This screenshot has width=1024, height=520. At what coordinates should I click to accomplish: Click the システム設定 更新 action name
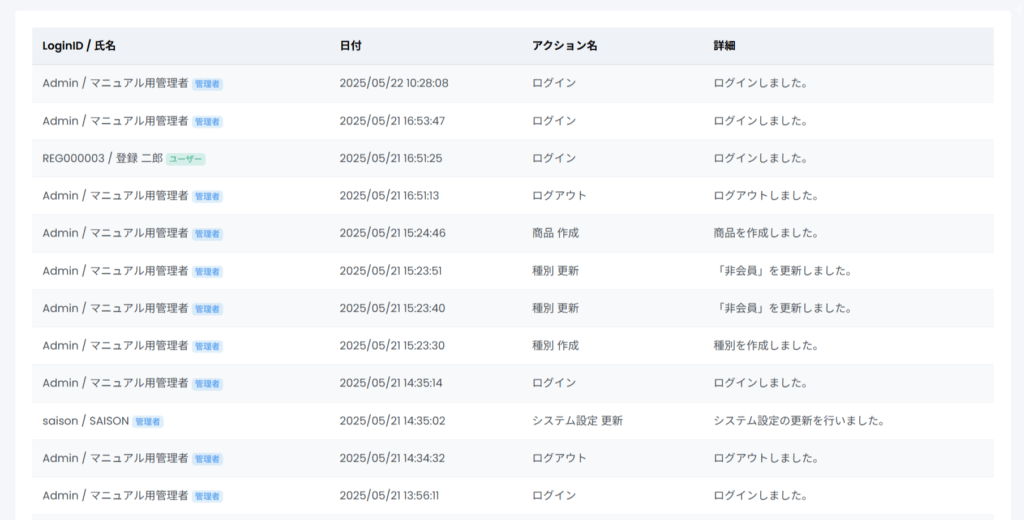click(578, 421)
